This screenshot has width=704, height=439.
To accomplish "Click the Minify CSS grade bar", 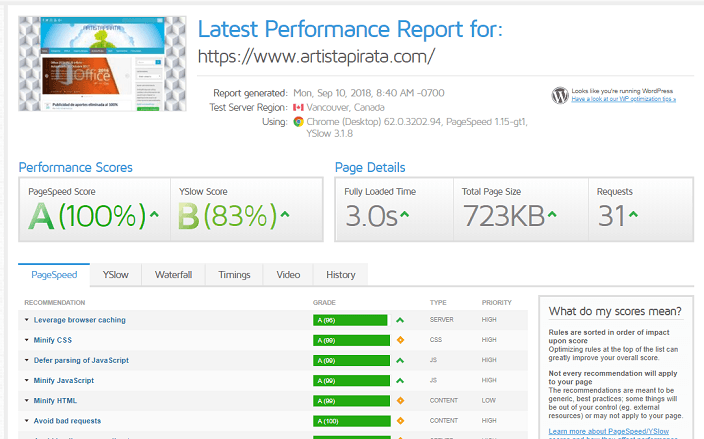I will (x=352, y=340).
